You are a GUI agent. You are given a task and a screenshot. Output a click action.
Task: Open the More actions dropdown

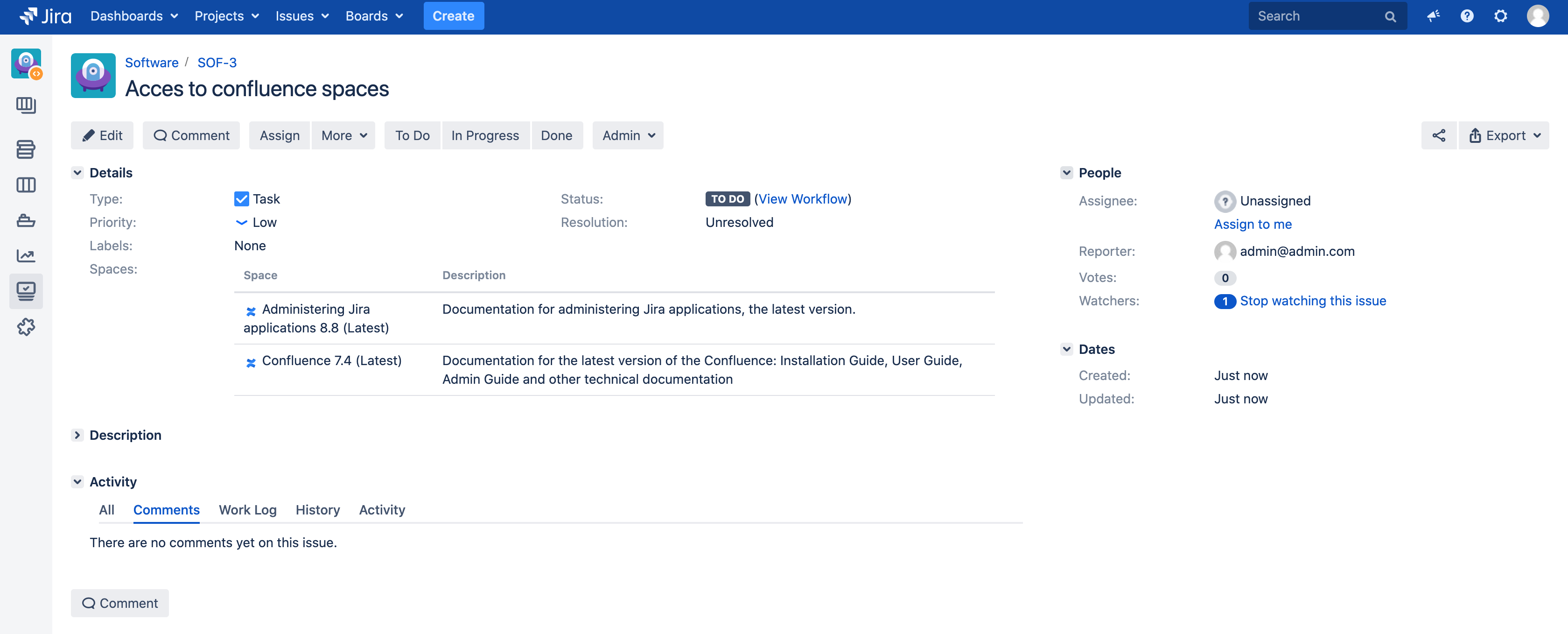click(344, 135)
